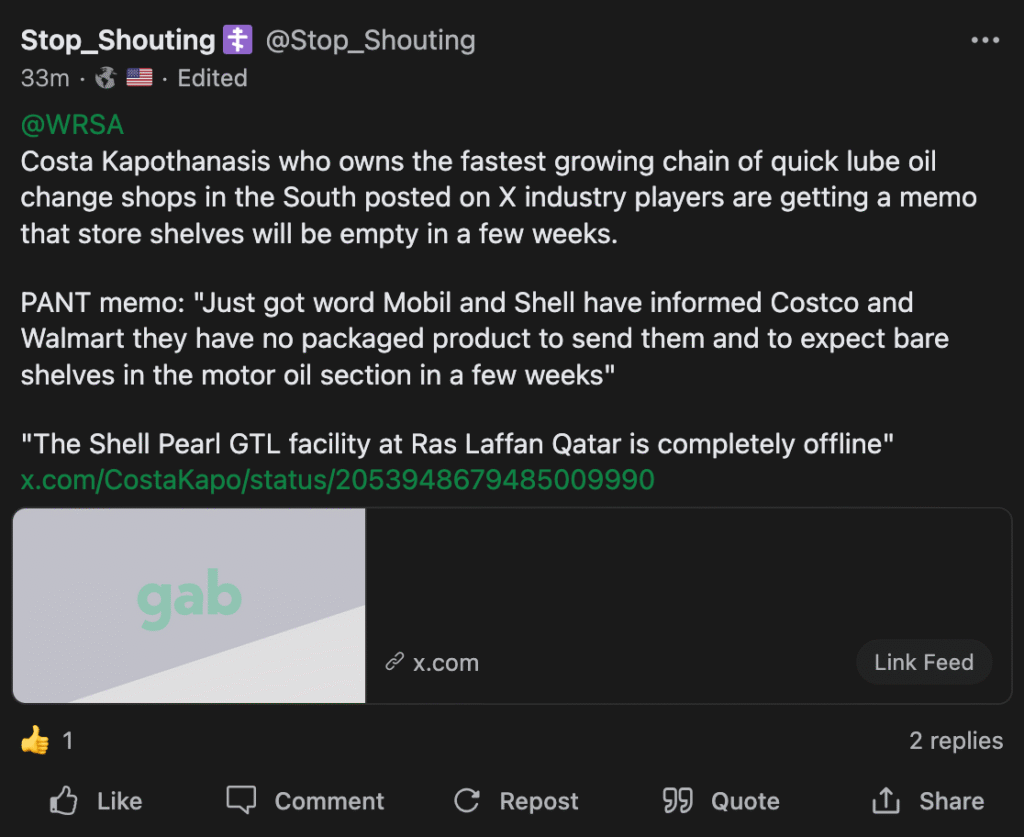Click the Quote marks icon

677,800
